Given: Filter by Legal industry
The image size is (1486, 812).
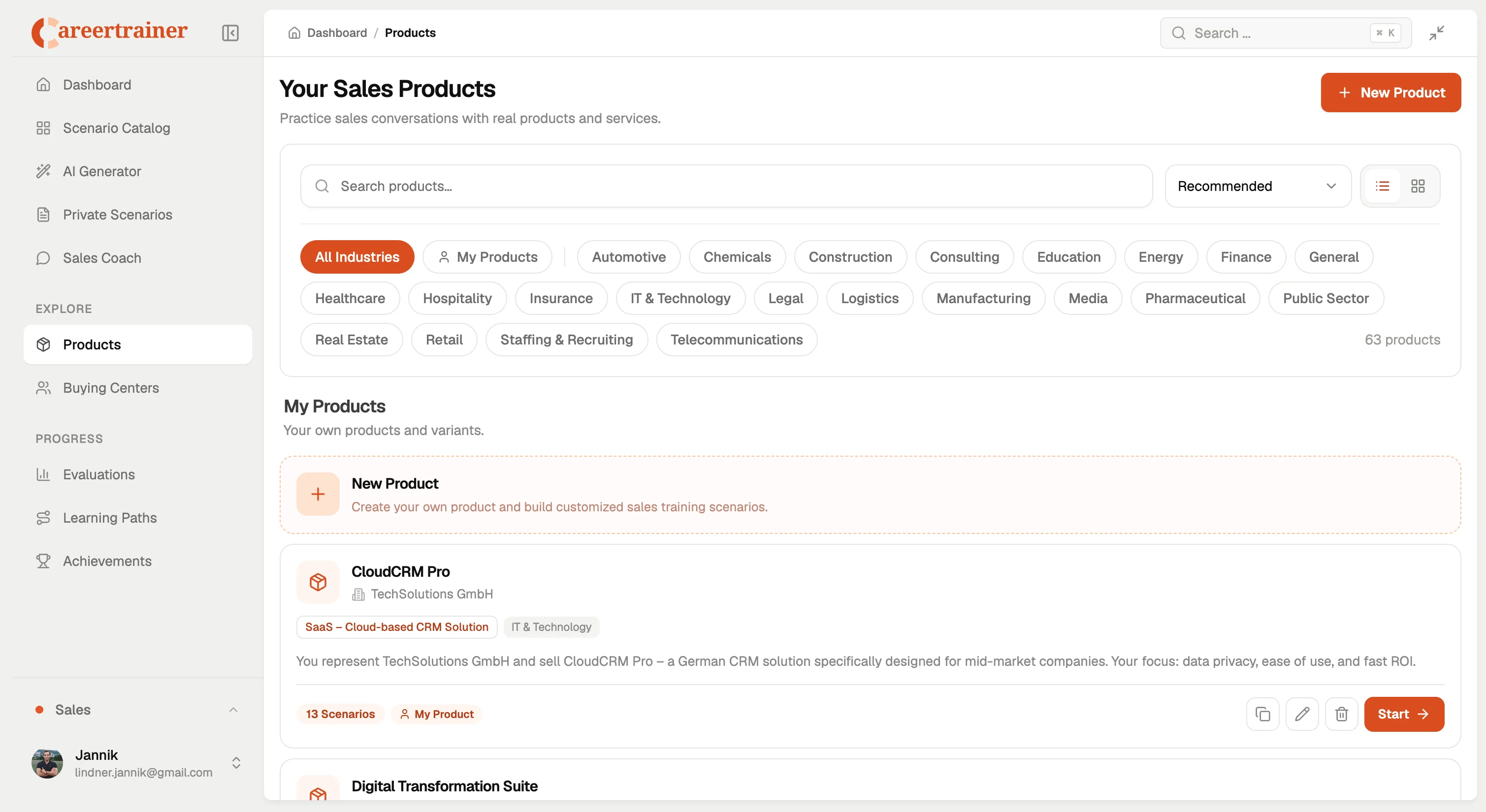Looking at the screenshot, I should tap(785, 298).
